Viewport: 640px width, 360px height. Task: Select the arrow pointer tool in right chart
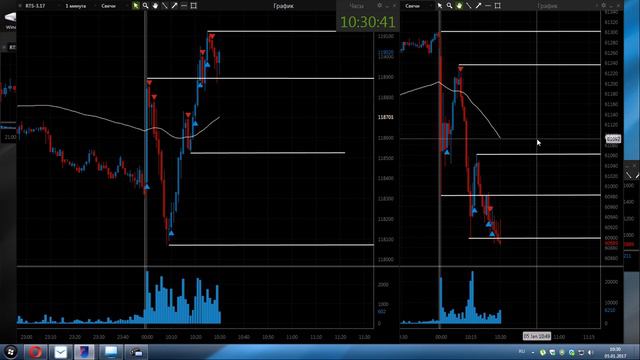point(440,6)
